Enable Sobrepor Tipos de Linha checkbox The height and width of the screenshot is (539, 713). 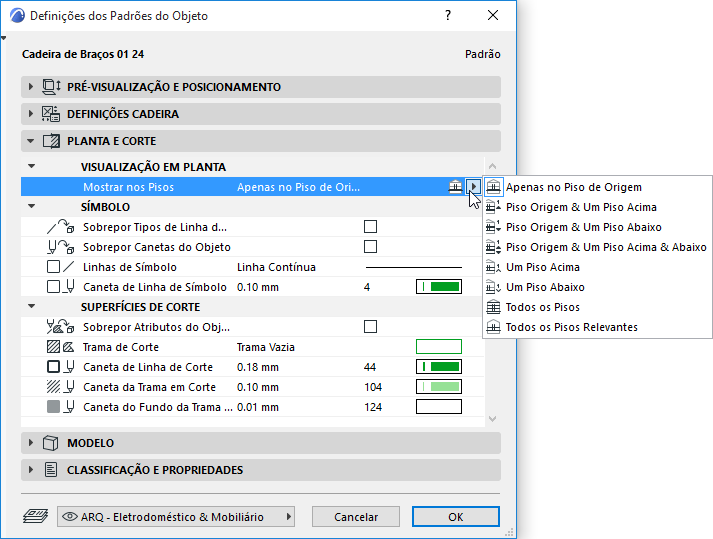coord(370,227)
